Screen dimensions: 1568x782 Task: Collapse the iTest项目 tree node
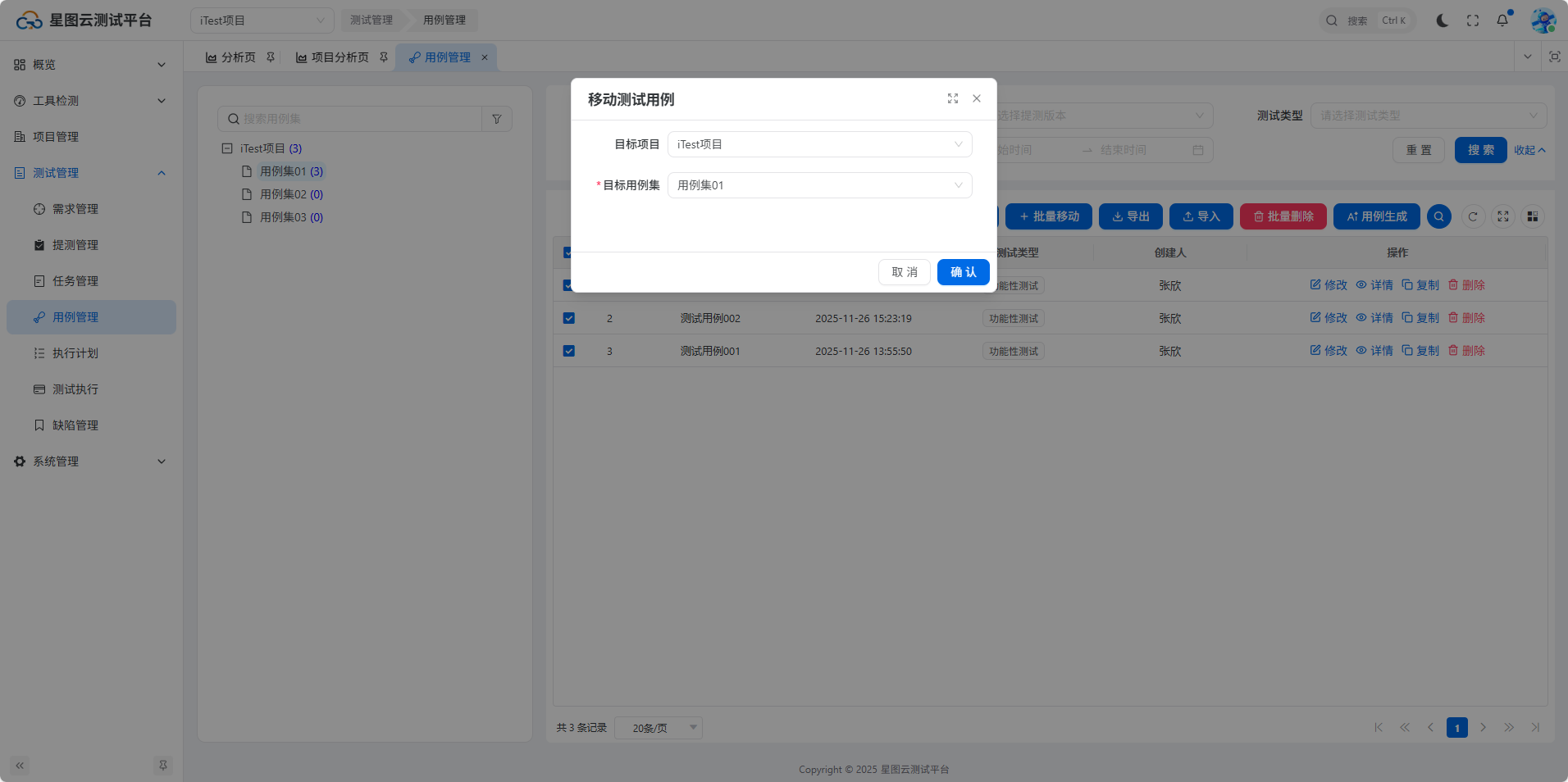click(227, 148)
